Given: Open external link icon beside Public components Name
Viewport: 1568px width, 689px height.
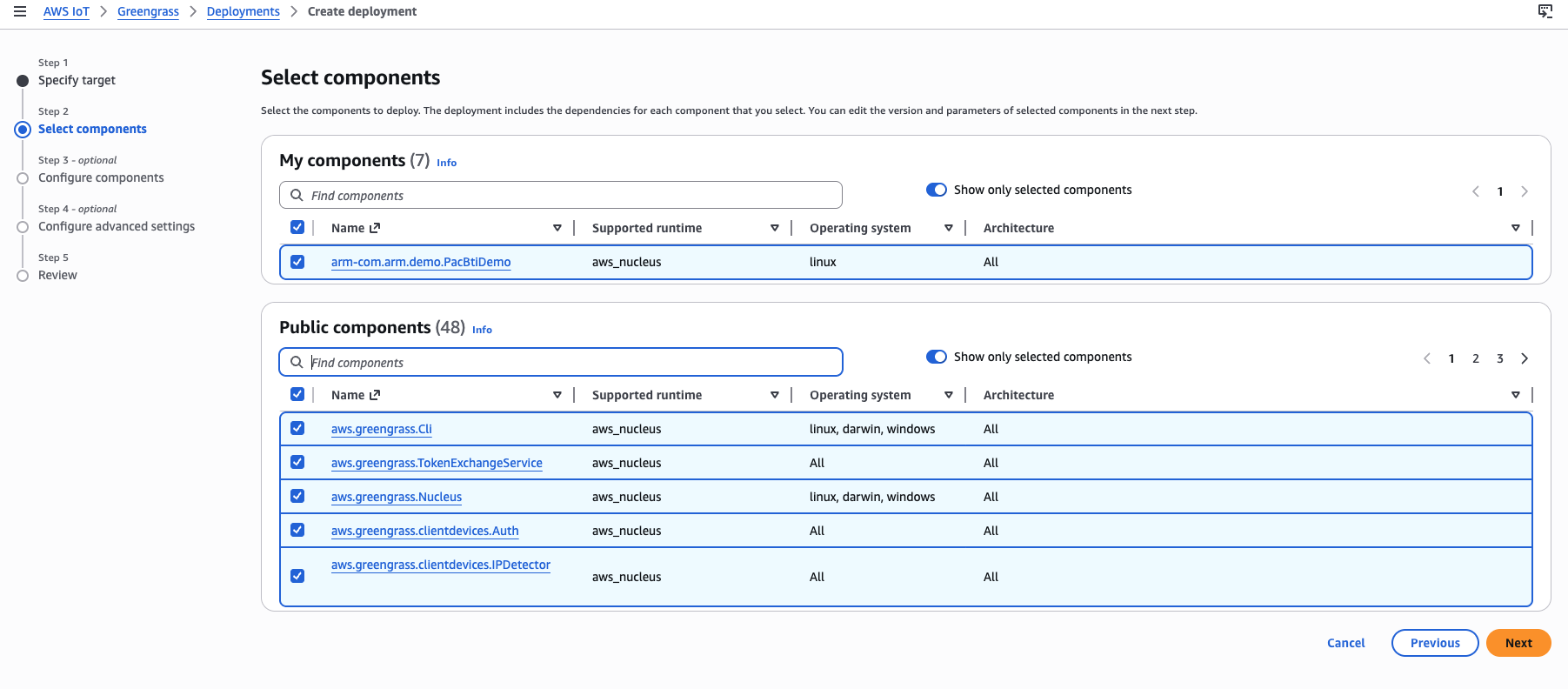Looking at the screenshot, I should point(375,395).
